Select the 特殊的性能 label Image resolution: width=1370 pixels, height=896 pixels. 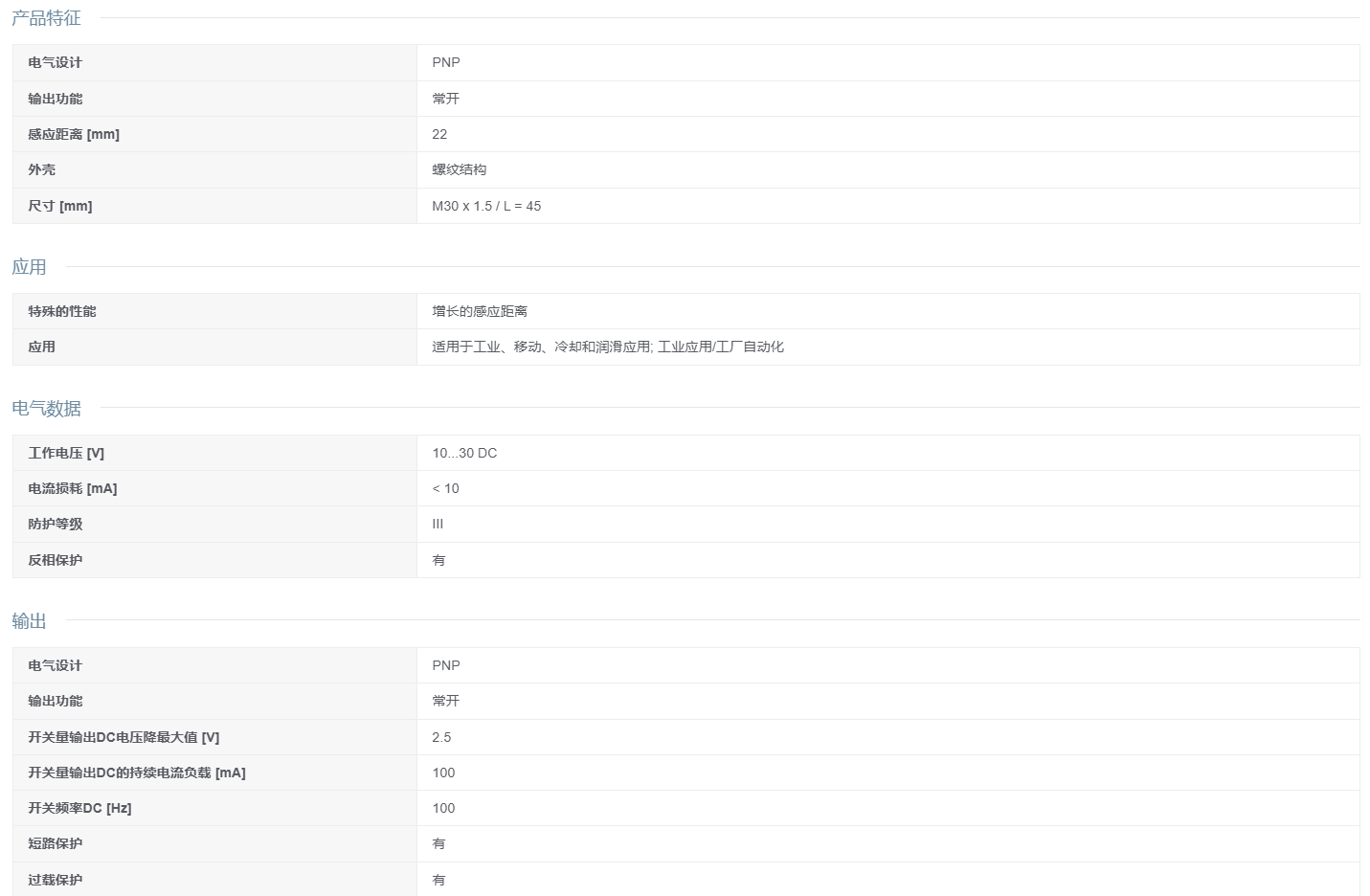click(62, 311)
